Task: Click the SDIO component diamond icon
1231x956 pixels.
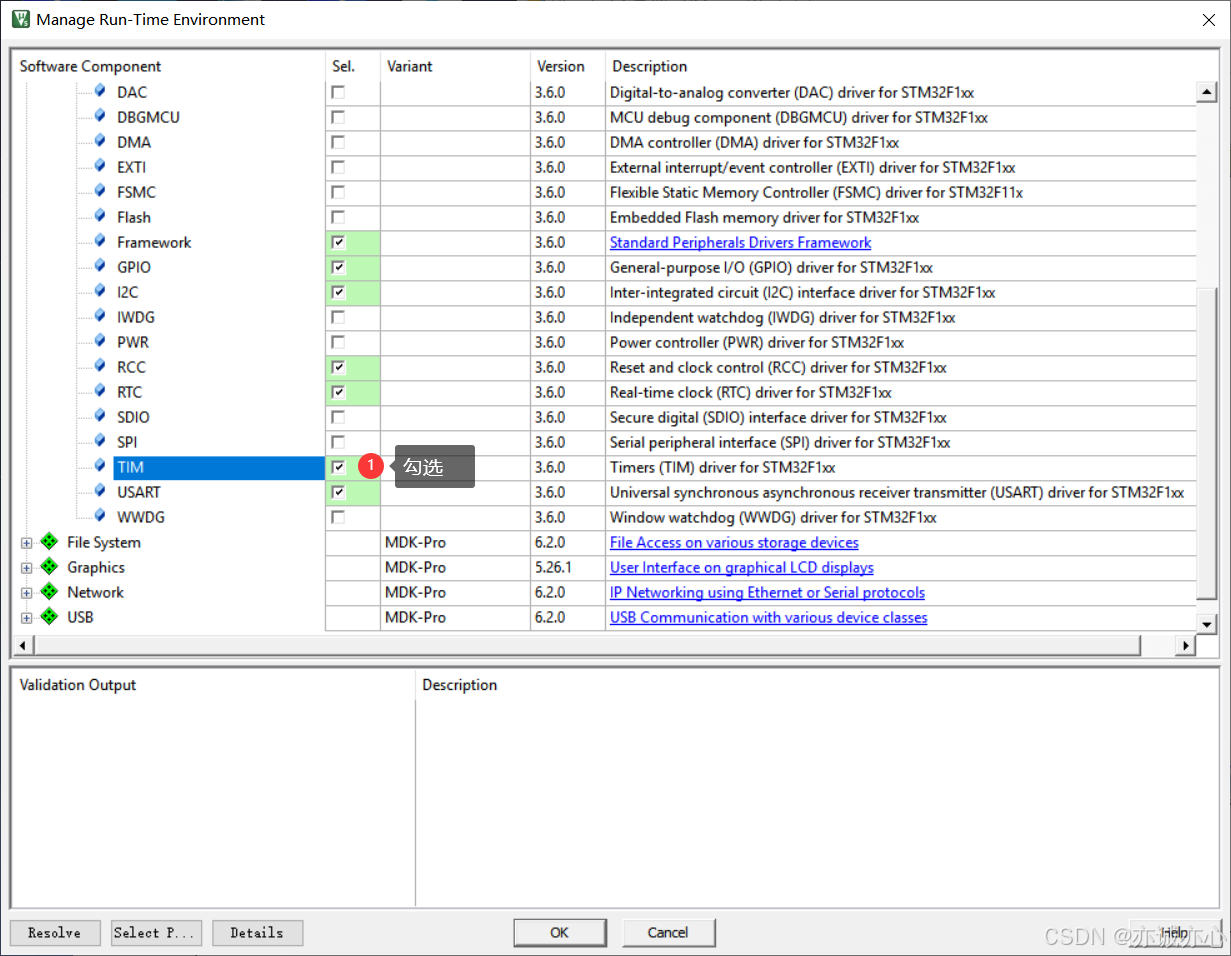Action: point(100,416)
